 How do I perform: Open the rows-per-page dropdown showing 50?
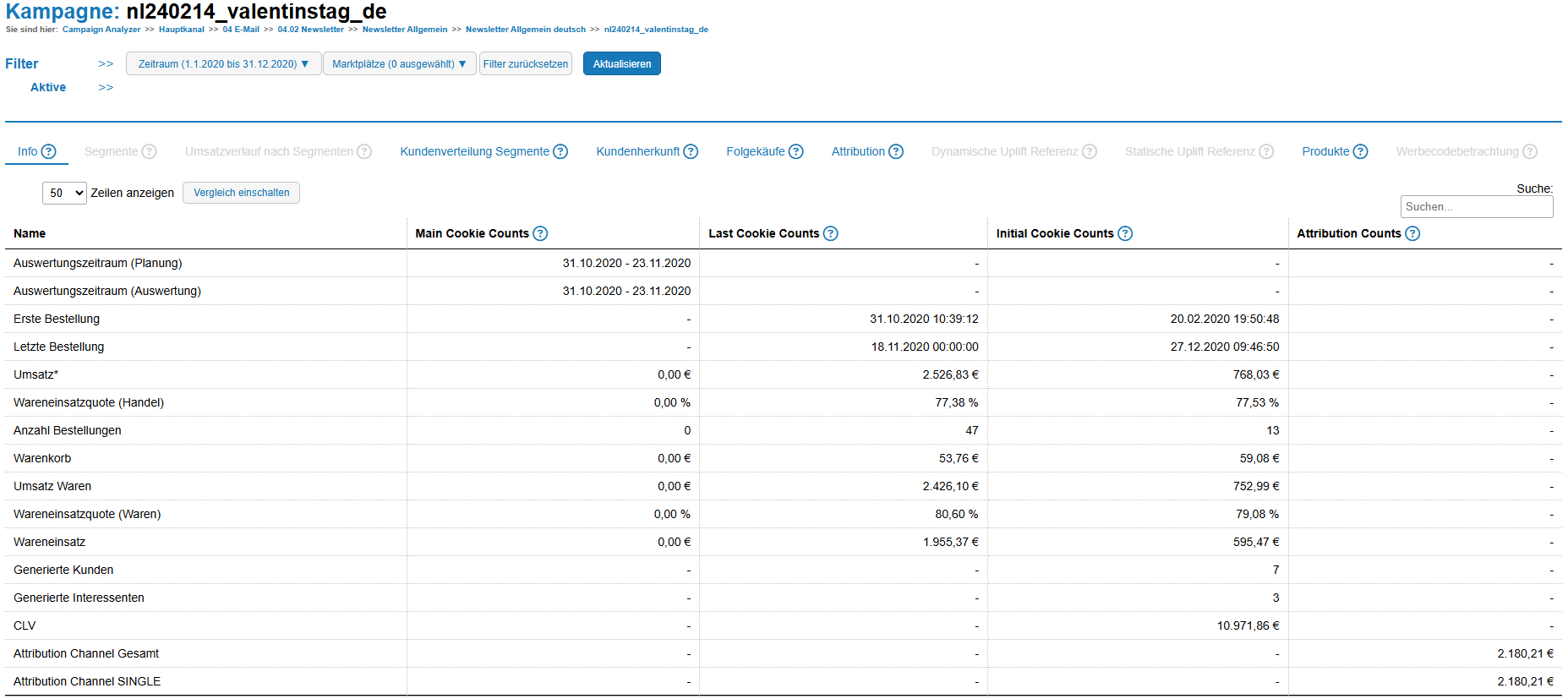(x=64, y=193)
